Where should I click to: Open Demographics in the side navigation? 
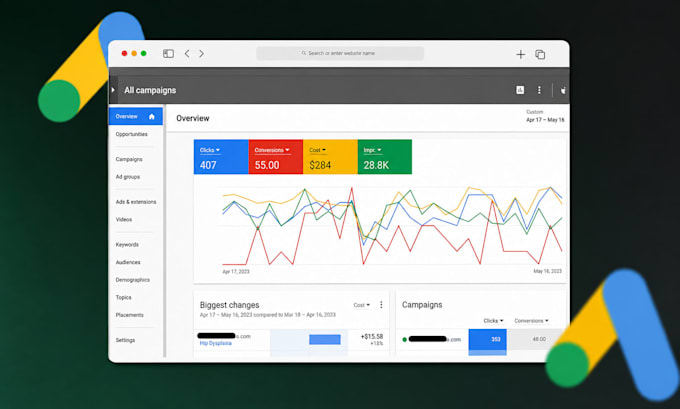coord(133,280)
